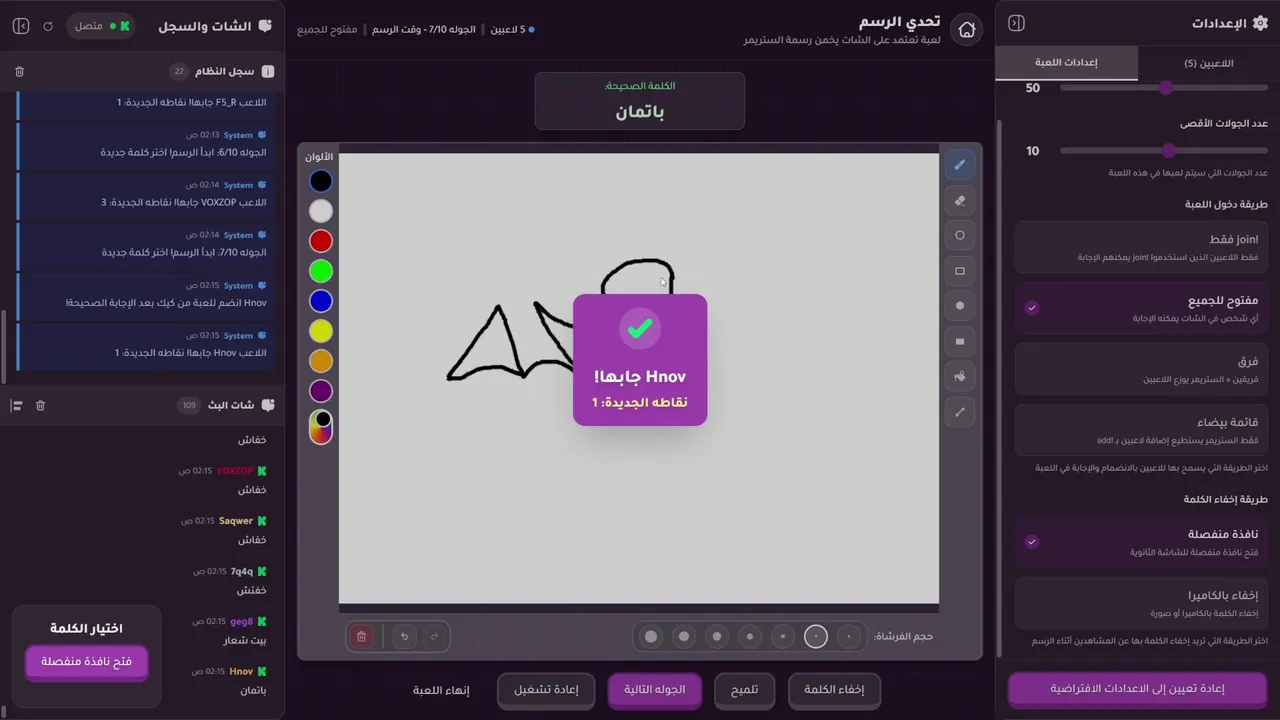Click the 'إنهاء اللعبة' end game button
The width and height of the screenshot is (1280, 720).
tap(441, 690)
